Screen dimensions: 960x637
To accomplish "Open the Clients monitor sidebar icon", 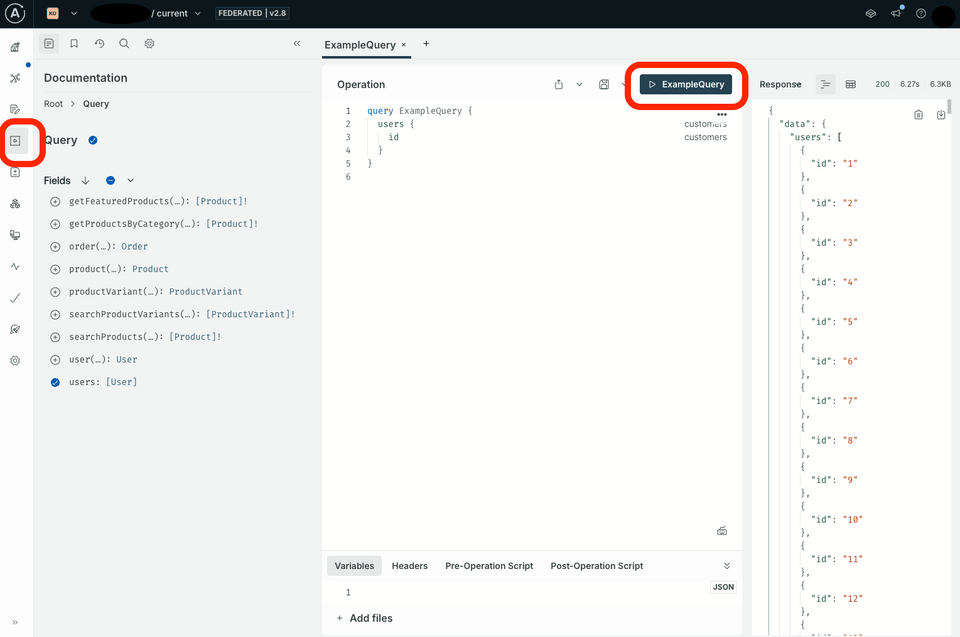I will [x=15, y=235].
